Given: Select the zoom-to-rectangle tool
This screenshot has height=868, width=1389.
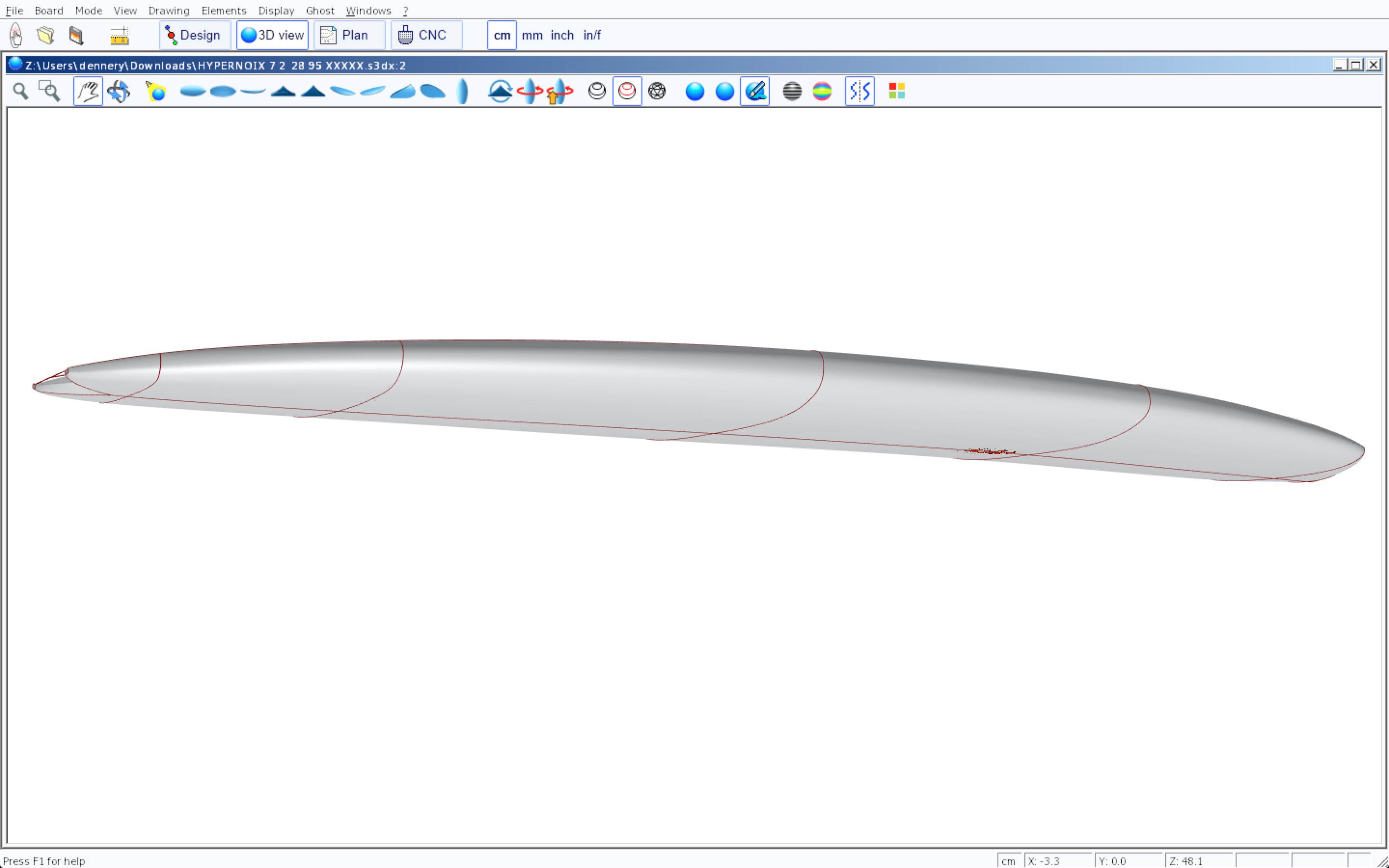Looking at the screenshot, I should (x=49, y=91).
